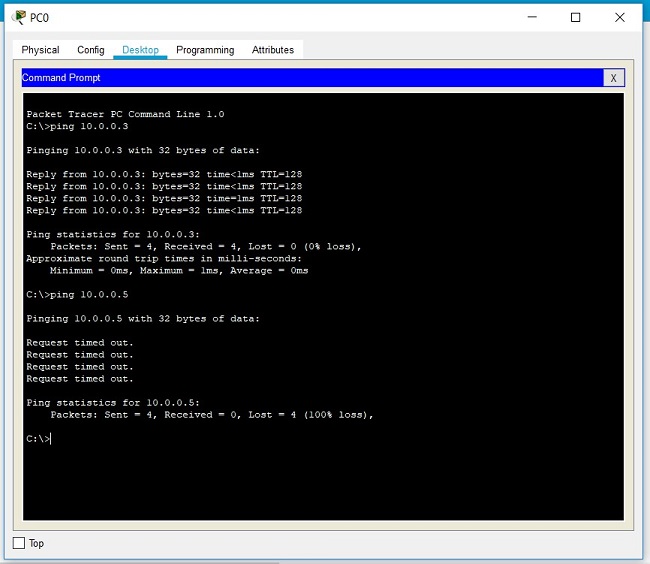Click the PC0 Packet Tracer window icon

[x=18, y=17]
